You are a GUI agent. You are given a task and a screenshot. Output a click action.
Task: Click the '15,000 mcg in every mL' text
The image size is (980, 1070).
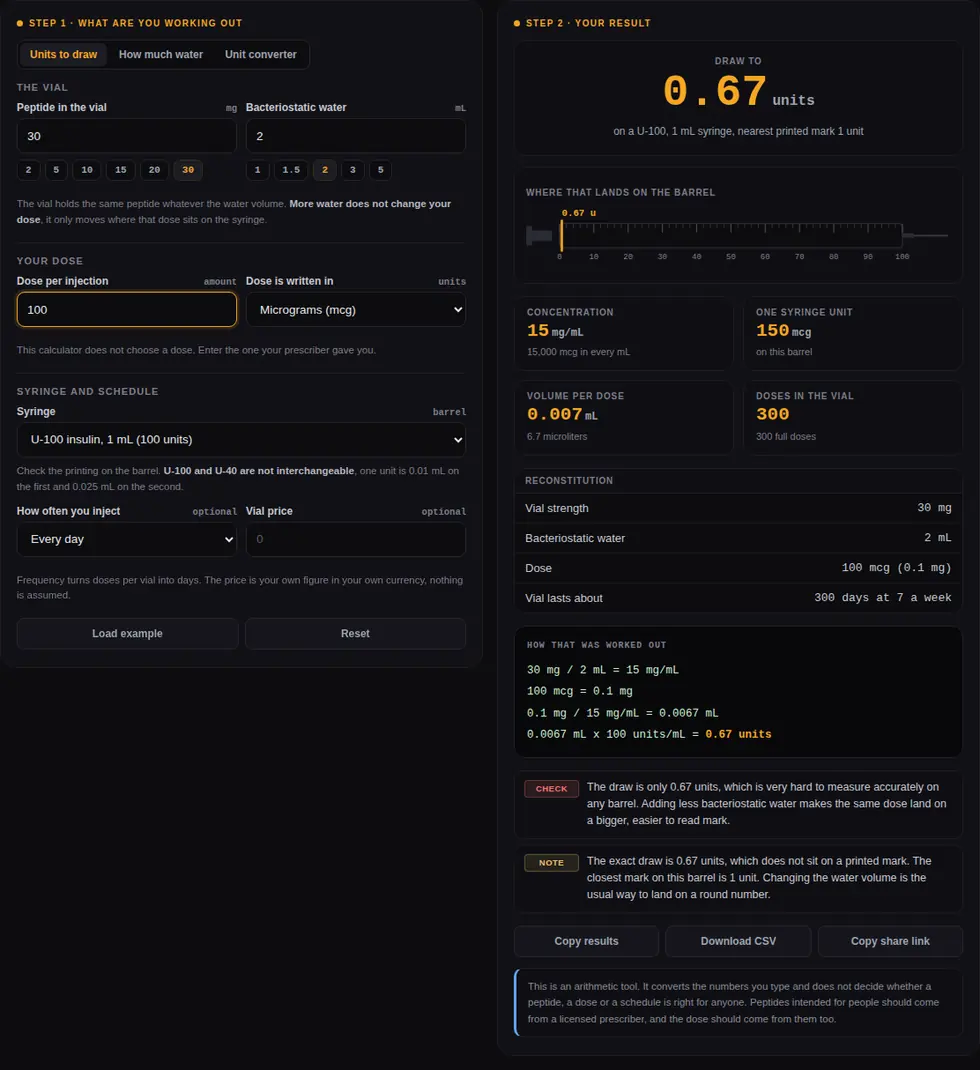click(578, 352)
